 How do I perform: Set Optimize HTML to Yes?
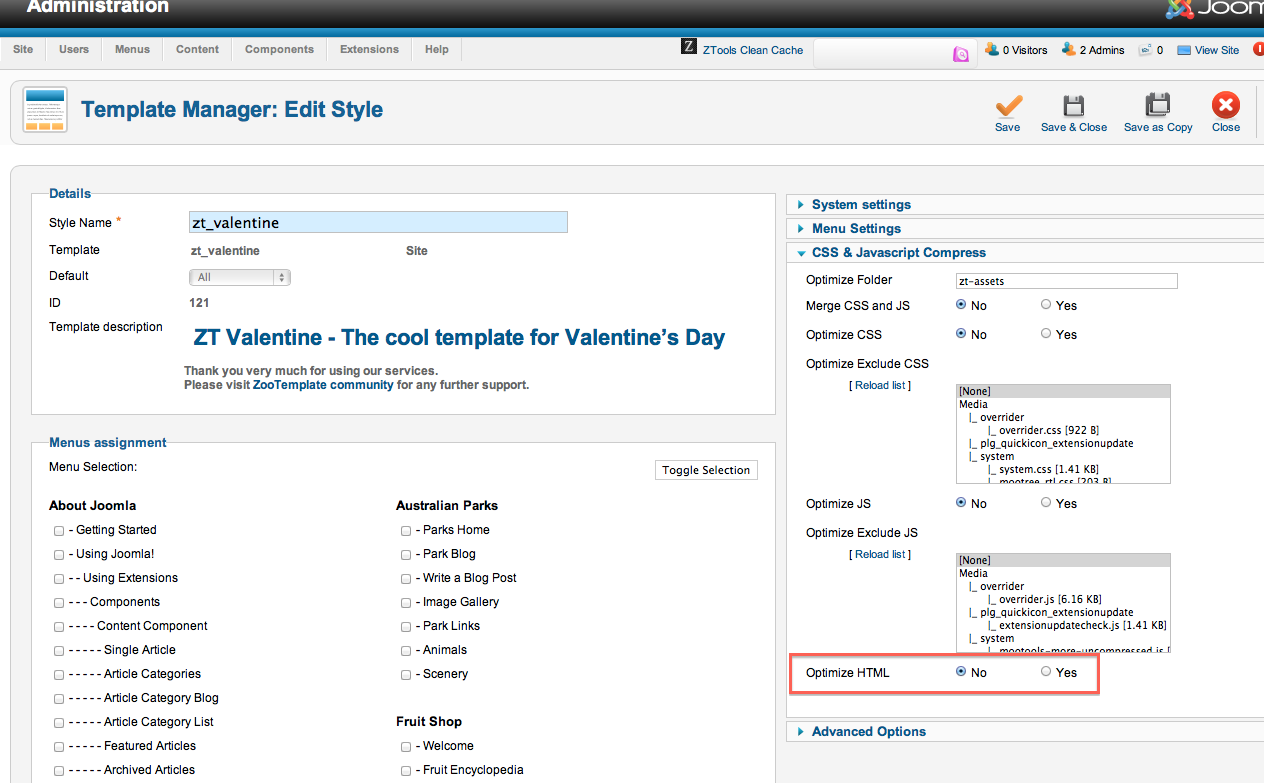click(1046, 672)
